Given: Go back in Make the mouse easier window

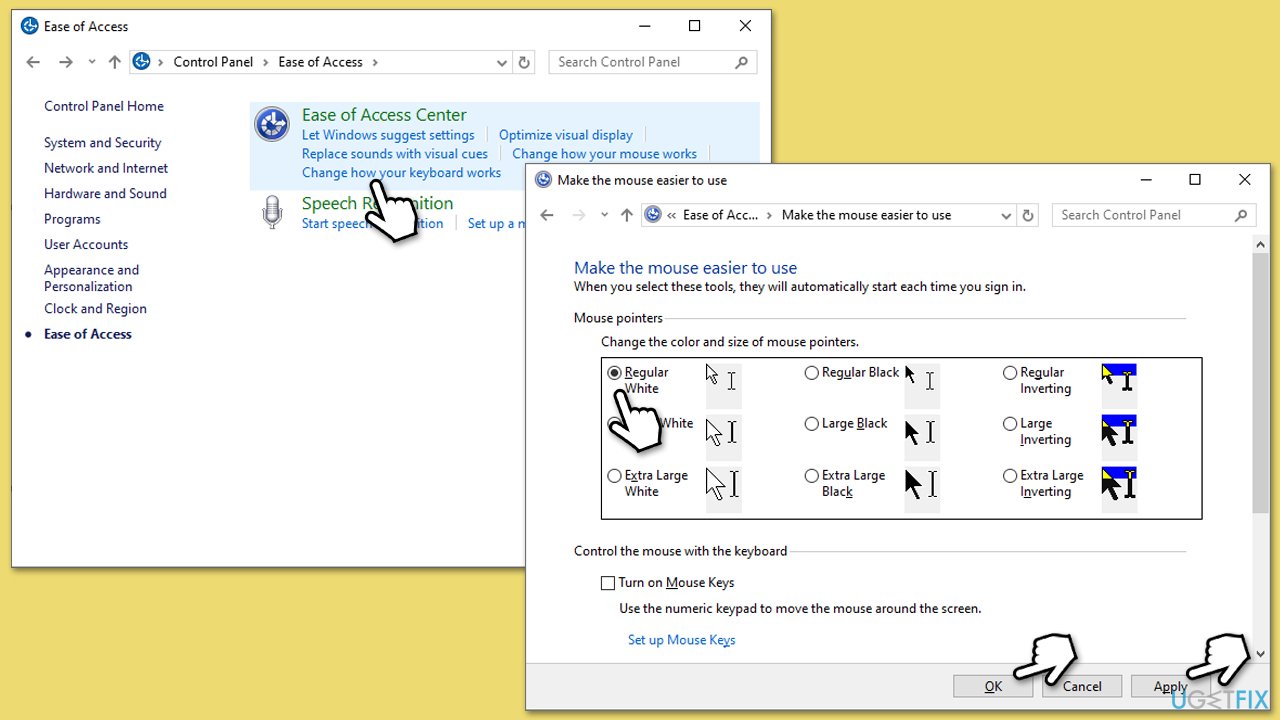Looking at the screenshot, I should (x=547, y=215).
